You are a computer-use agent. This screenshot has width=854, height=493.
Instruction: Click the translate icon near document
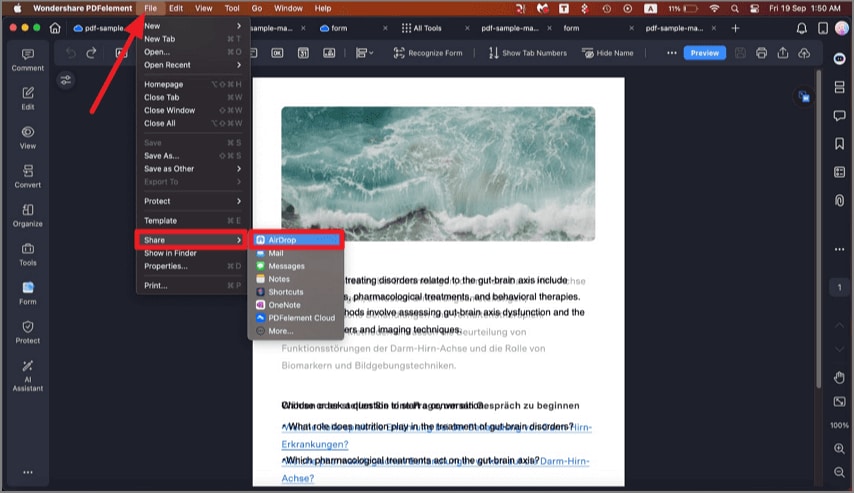pos(804,97)
